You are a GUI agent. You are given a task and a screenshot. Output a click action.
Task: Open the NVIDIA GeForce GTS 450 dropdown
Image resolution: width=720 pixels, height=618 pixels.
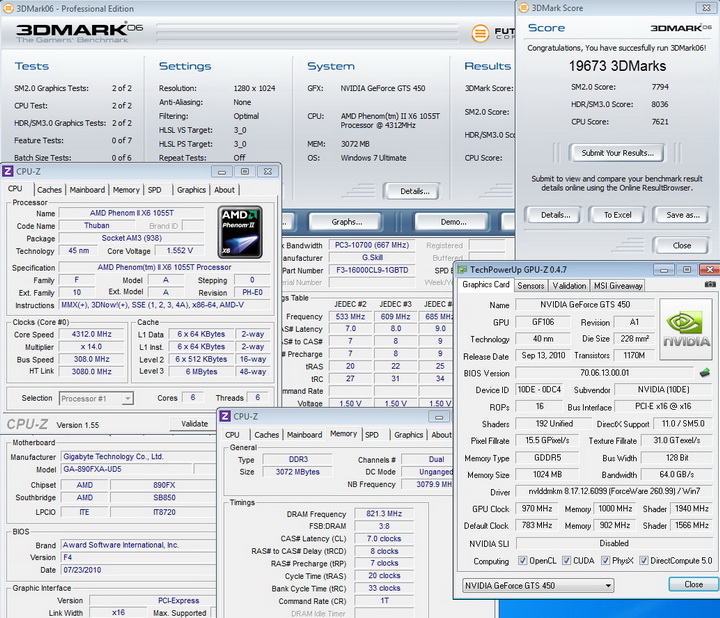pos(538,585)
